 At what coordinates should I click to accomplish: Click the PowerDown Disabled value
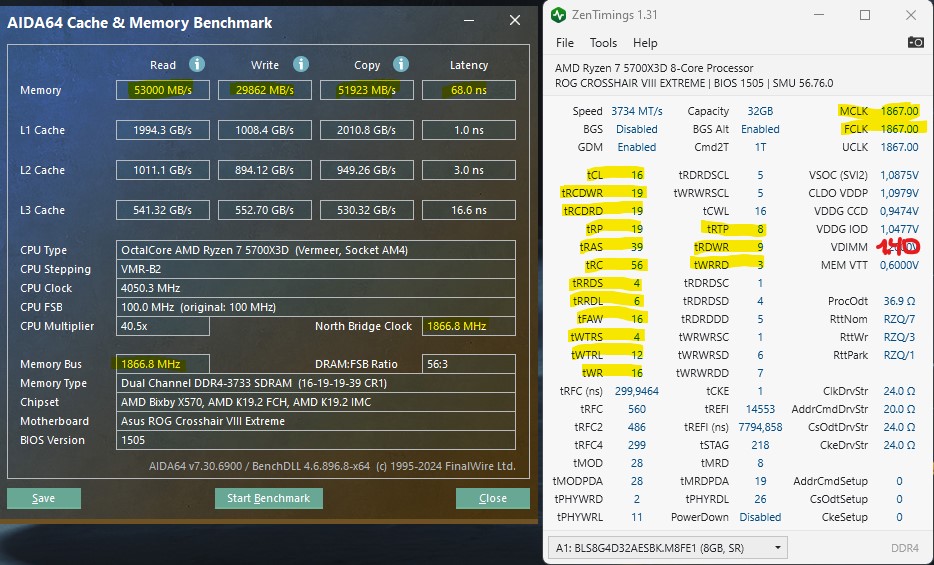(x=760, y=517)
